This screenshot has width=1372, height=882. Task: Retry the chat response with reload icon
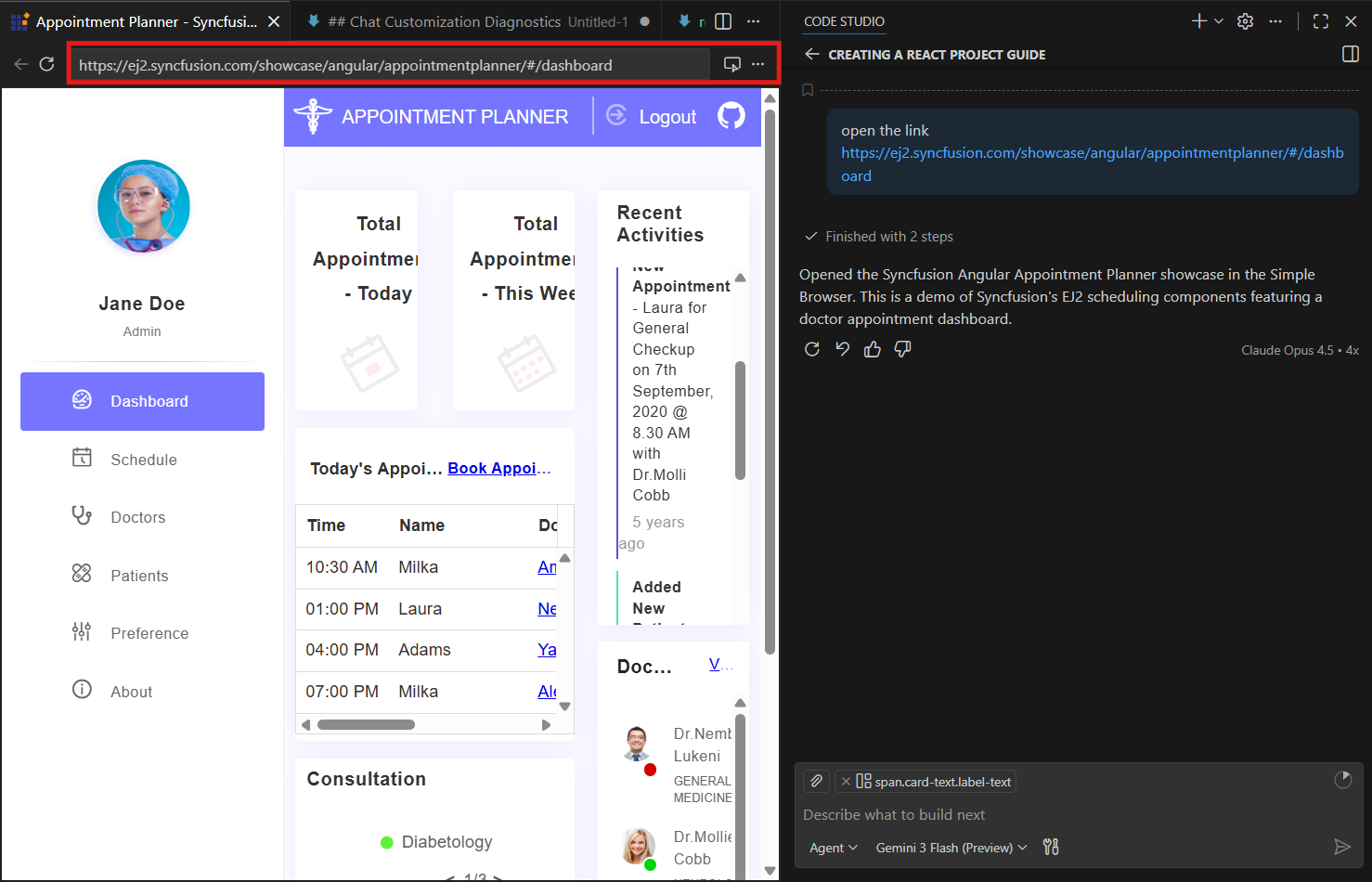coord(812,349)
